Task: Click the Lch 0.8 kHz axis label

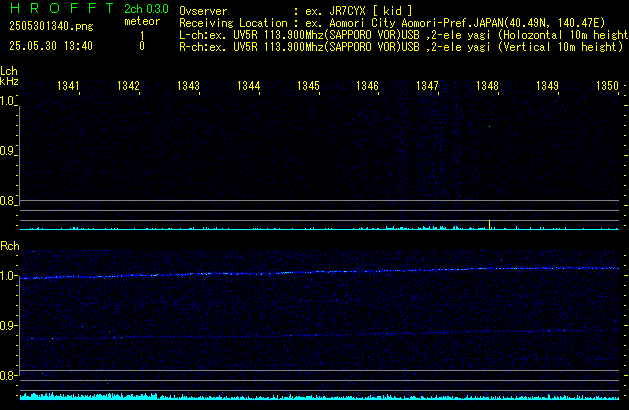Action: [x=7, y=201]
